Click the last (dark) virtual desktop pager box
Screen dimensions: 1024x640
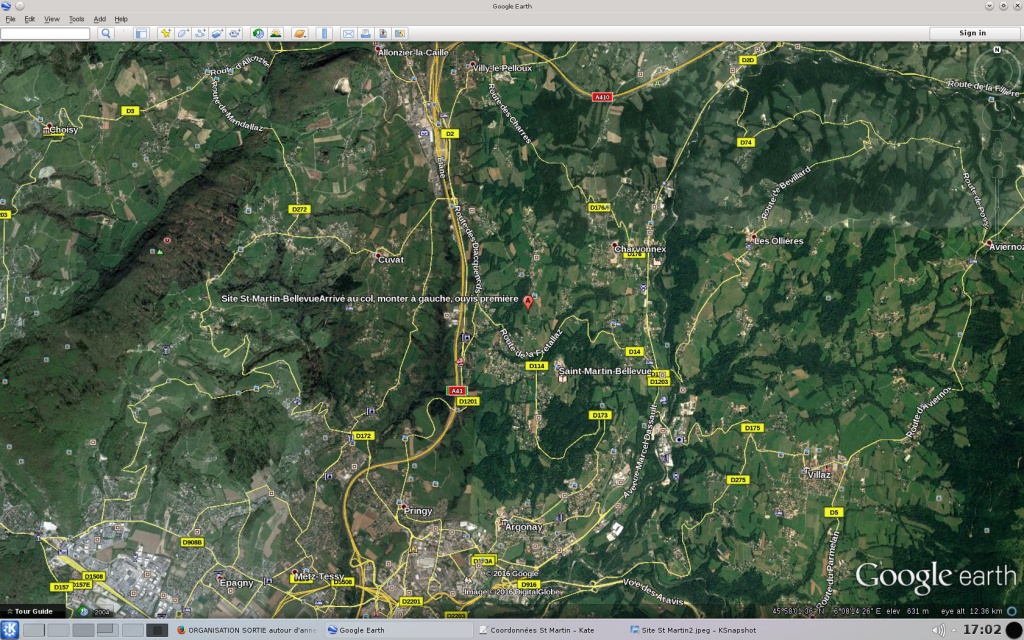pyautogui.click(x=157, y=630)
